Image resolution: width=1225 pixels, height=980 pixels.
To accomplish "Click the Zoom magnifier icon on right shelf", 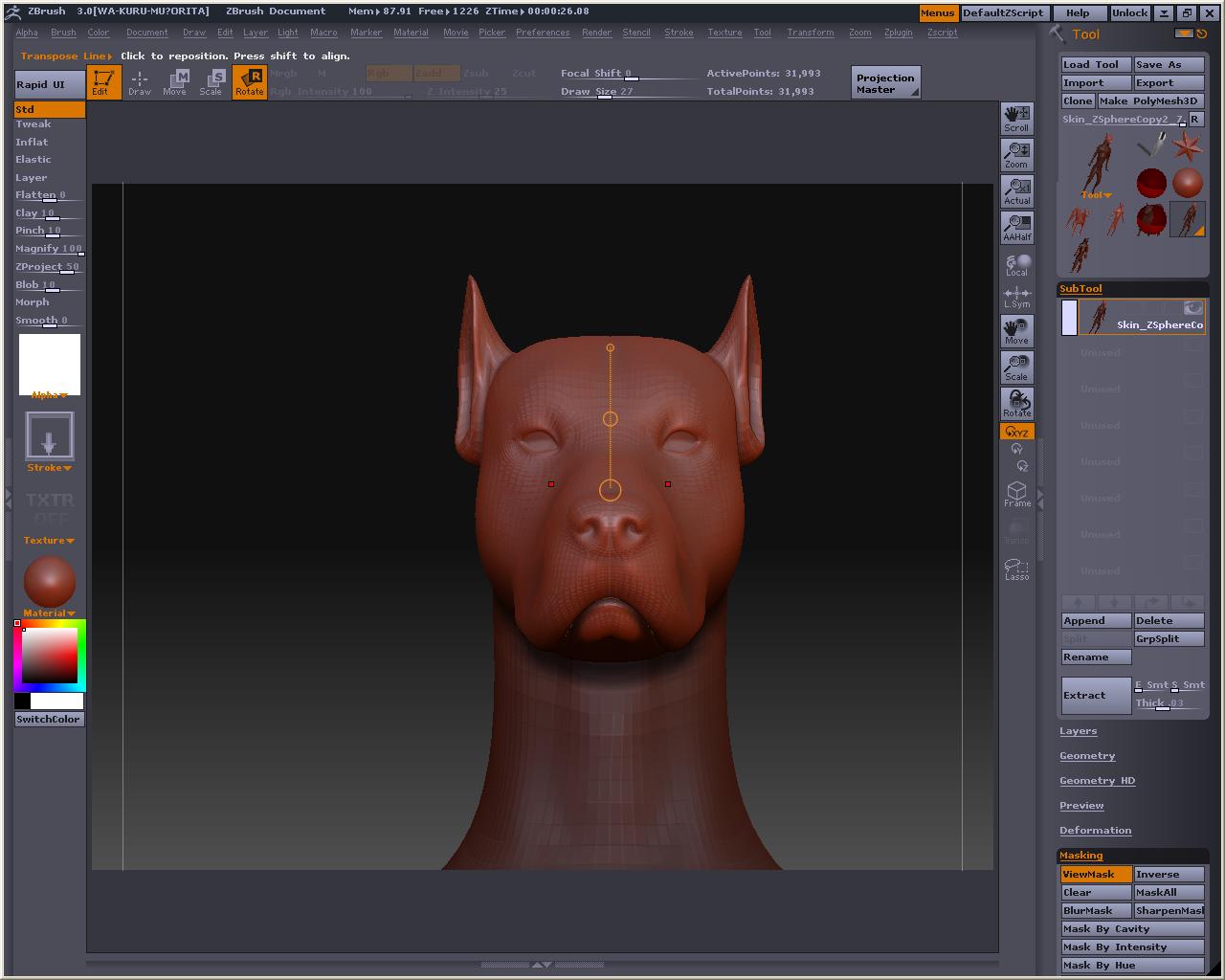I will tap(1016, 155).
